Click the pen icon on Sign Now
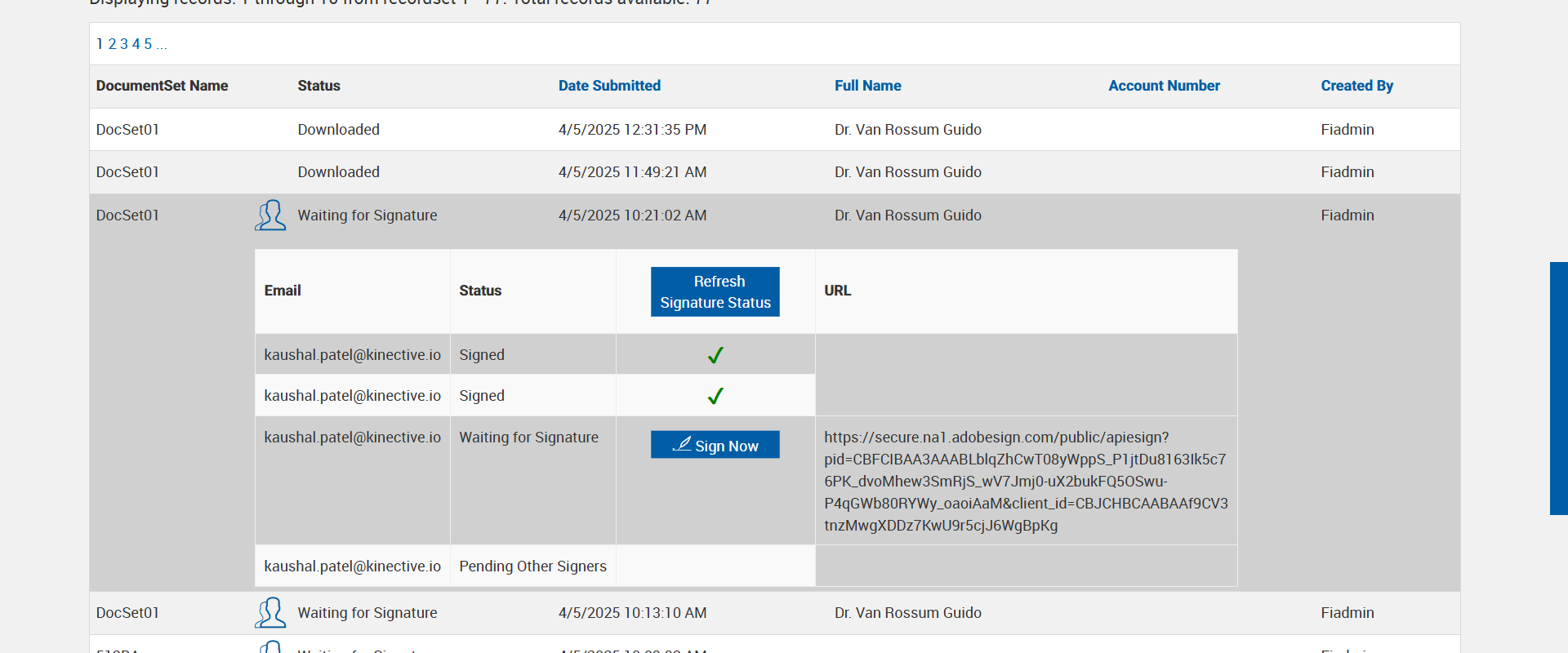Image resolution: width=1568 pixels, height=653 pixels. click(682, 444)
